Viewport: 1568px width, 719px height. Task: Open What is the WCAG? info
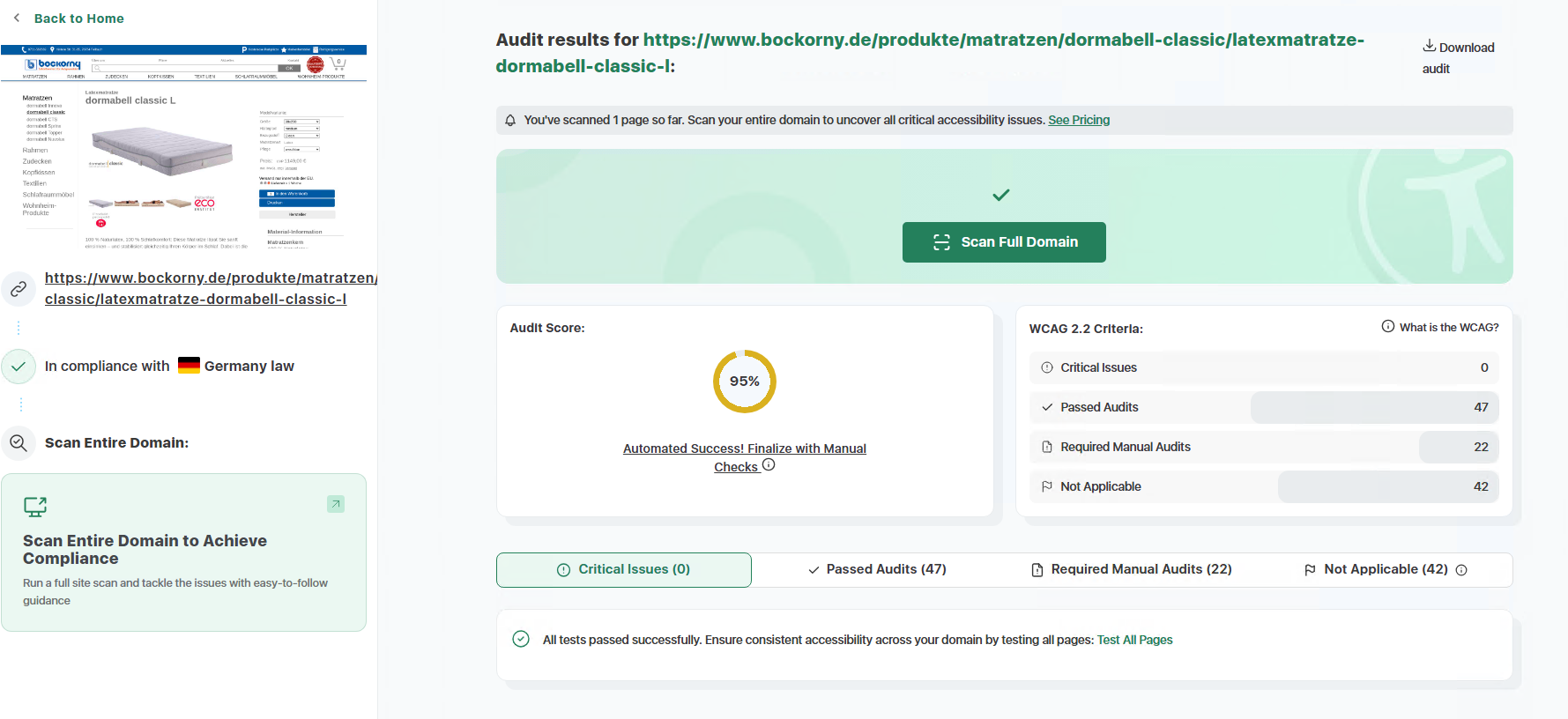pos(1440,327)
